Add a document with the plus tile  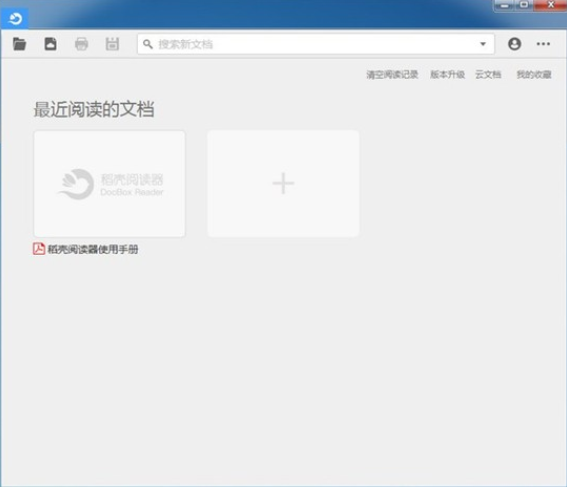point(283,184)
